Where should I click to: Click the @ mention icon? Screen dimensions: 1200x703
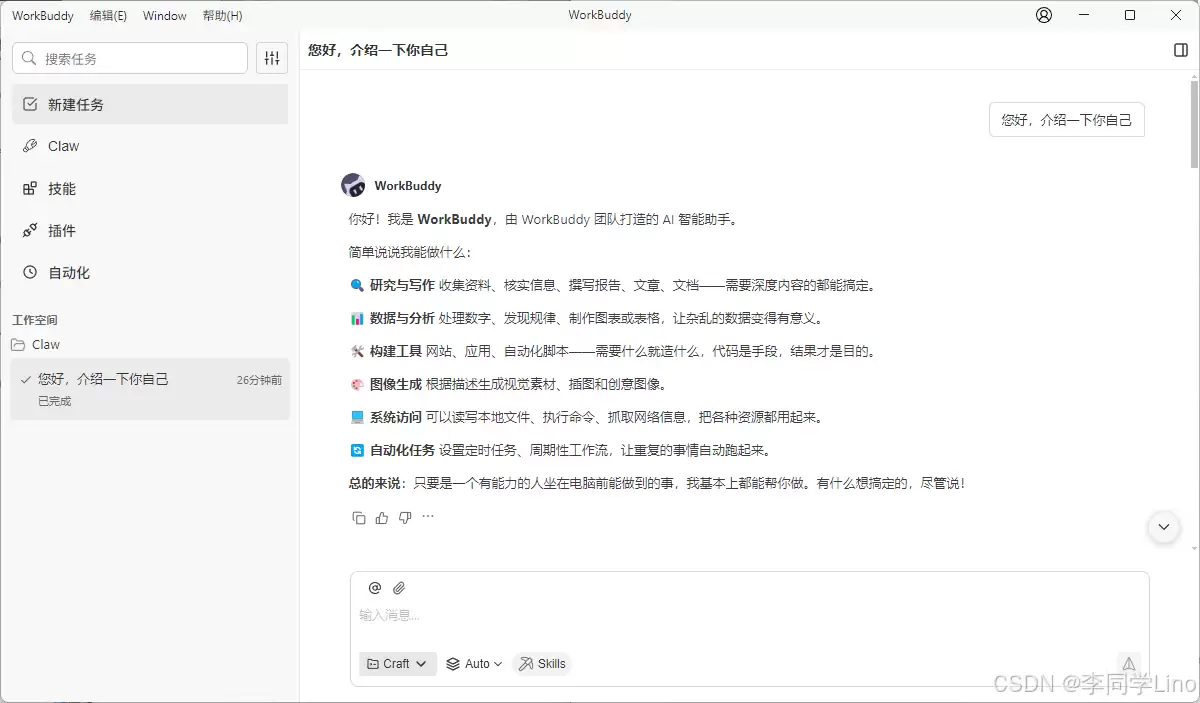coord(375,588)
